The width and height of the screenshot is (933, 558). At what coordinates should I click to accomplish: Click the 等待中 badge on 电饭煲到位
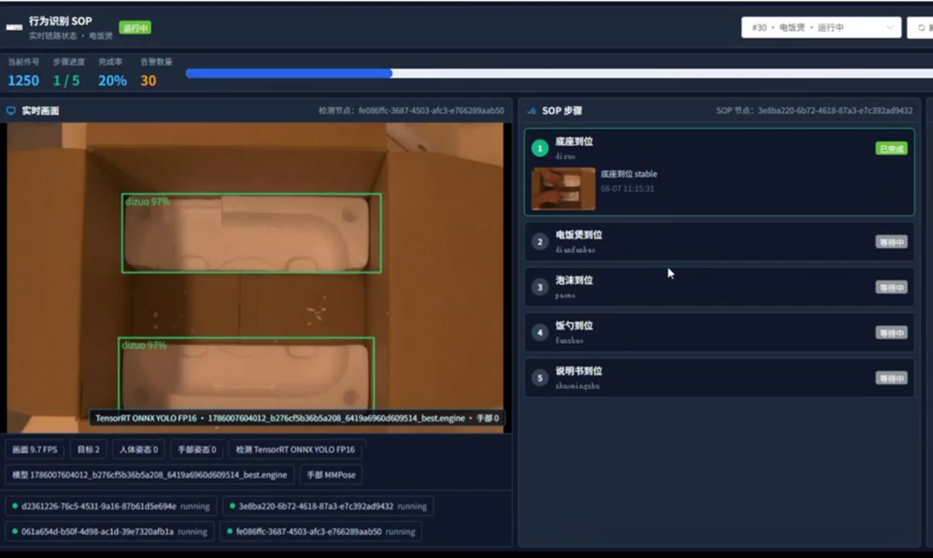[891, 242]
